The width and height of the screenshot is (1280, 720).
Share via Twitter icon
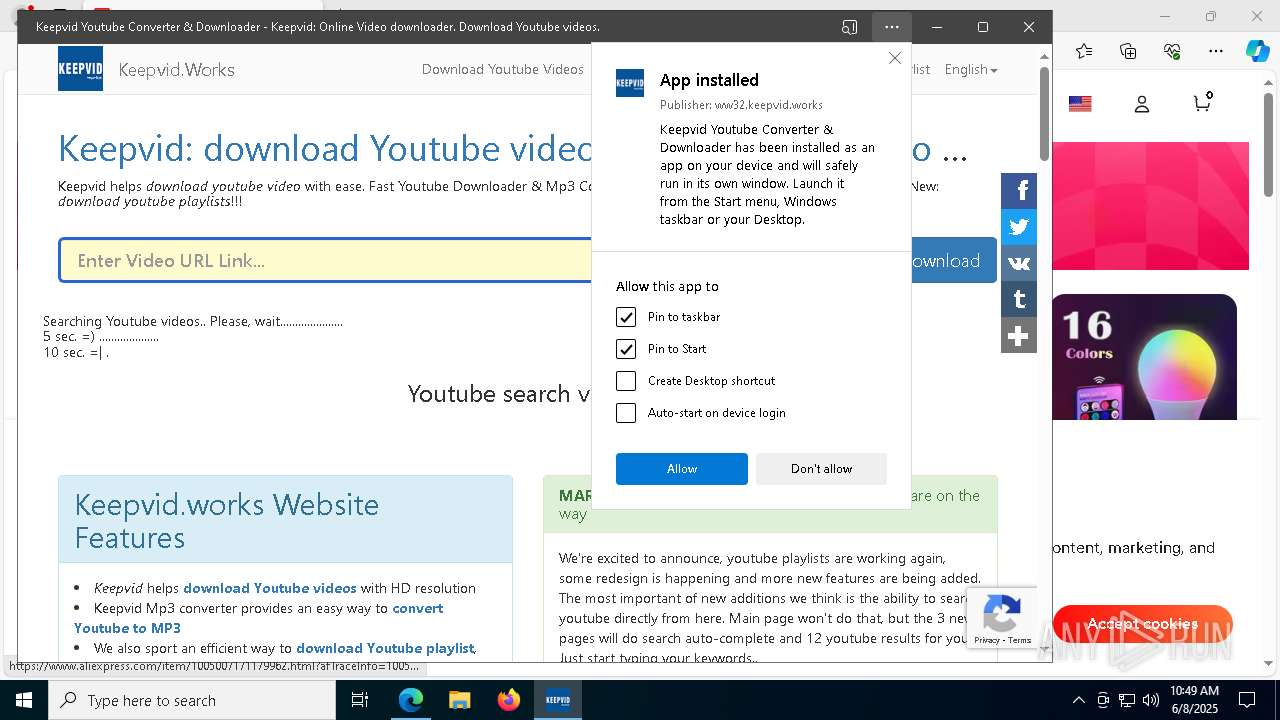point(1019,227)
